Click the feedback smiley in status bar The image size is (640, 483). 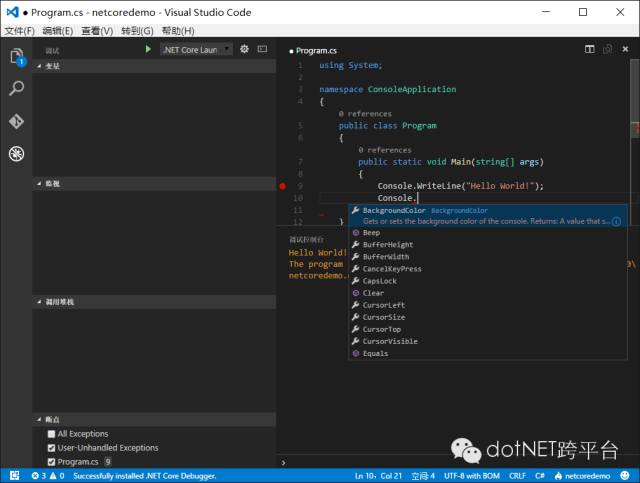point(624,476)
